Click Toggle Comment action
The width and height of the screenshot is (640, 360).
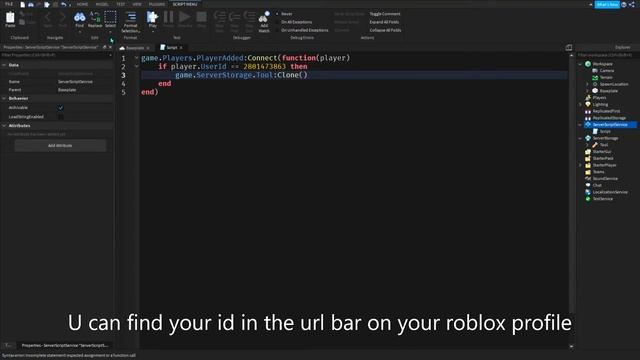385,14
